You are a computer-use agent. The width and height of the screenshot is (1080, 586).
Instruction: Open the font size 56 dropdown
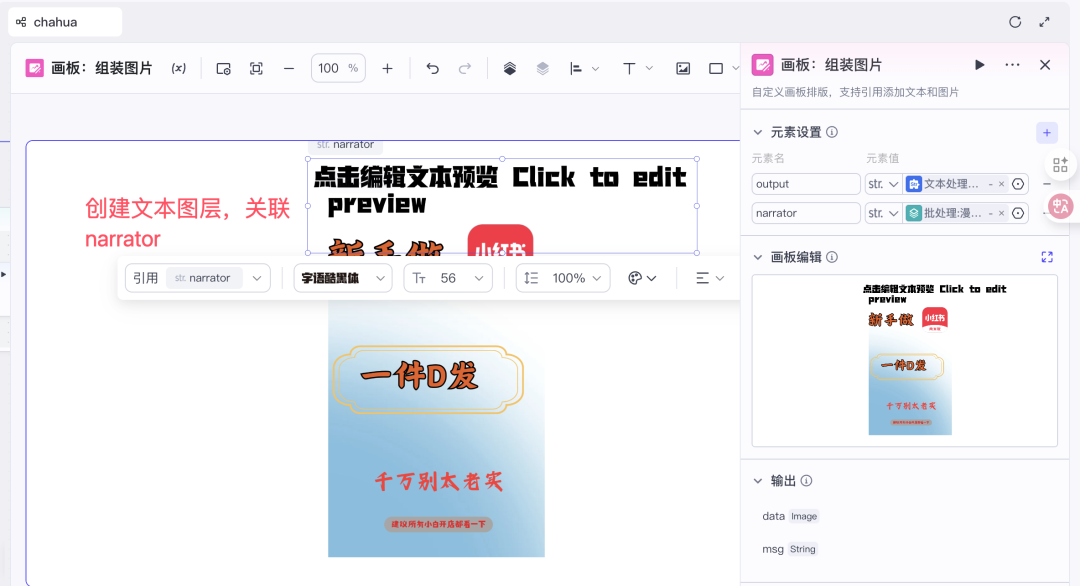[x=447, y=278]
